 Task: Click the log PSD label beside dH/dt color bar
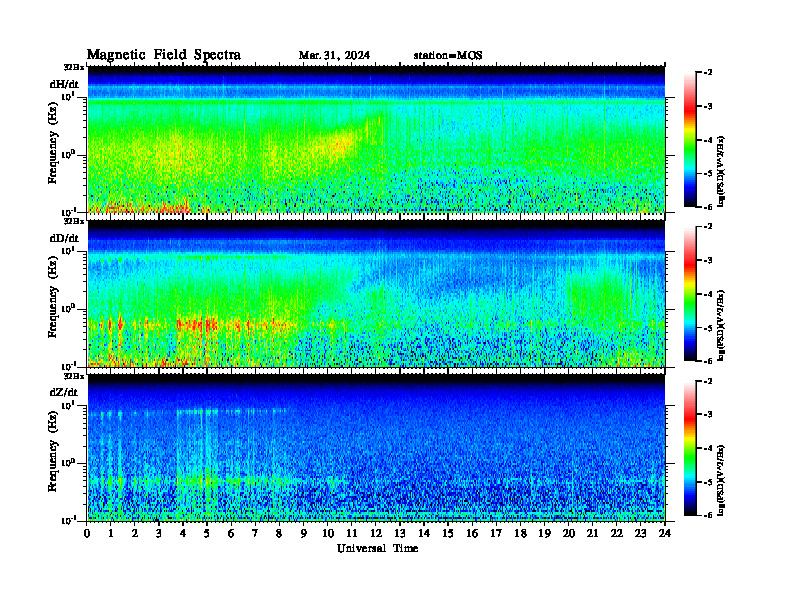pyautogui.click(x=721, y=171)
